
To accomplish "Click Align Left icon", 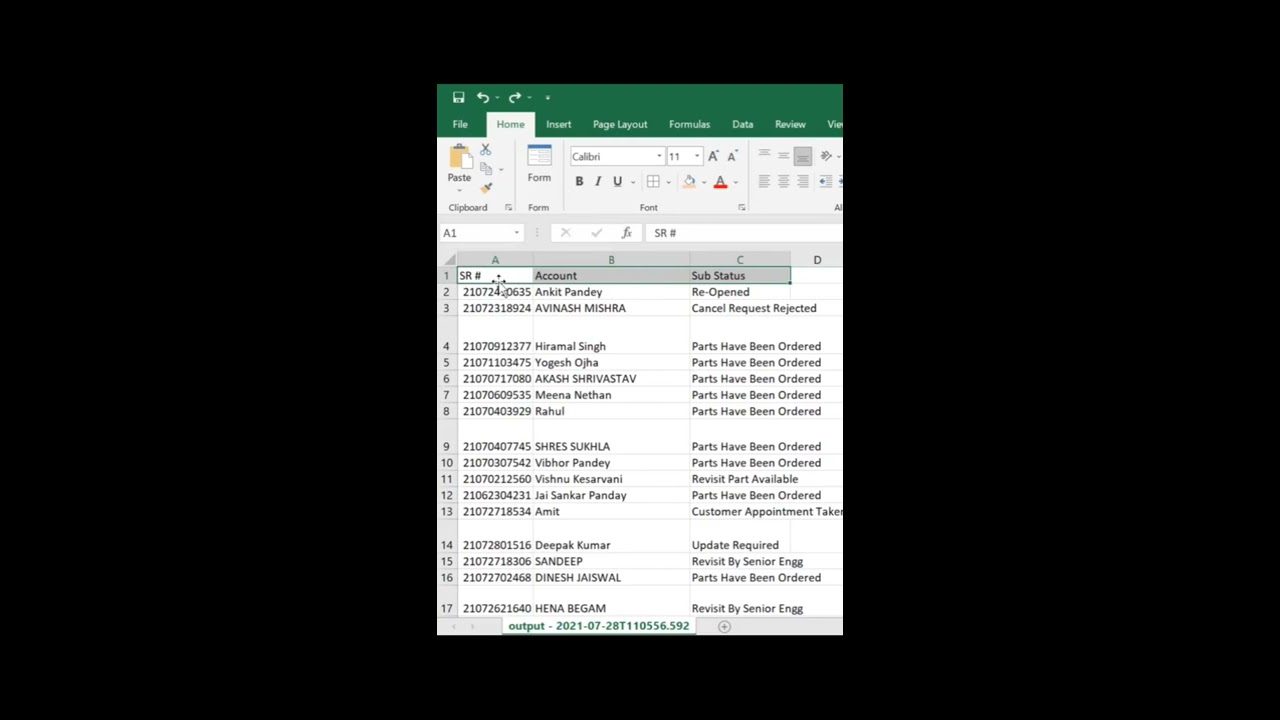I will point(764,182).
